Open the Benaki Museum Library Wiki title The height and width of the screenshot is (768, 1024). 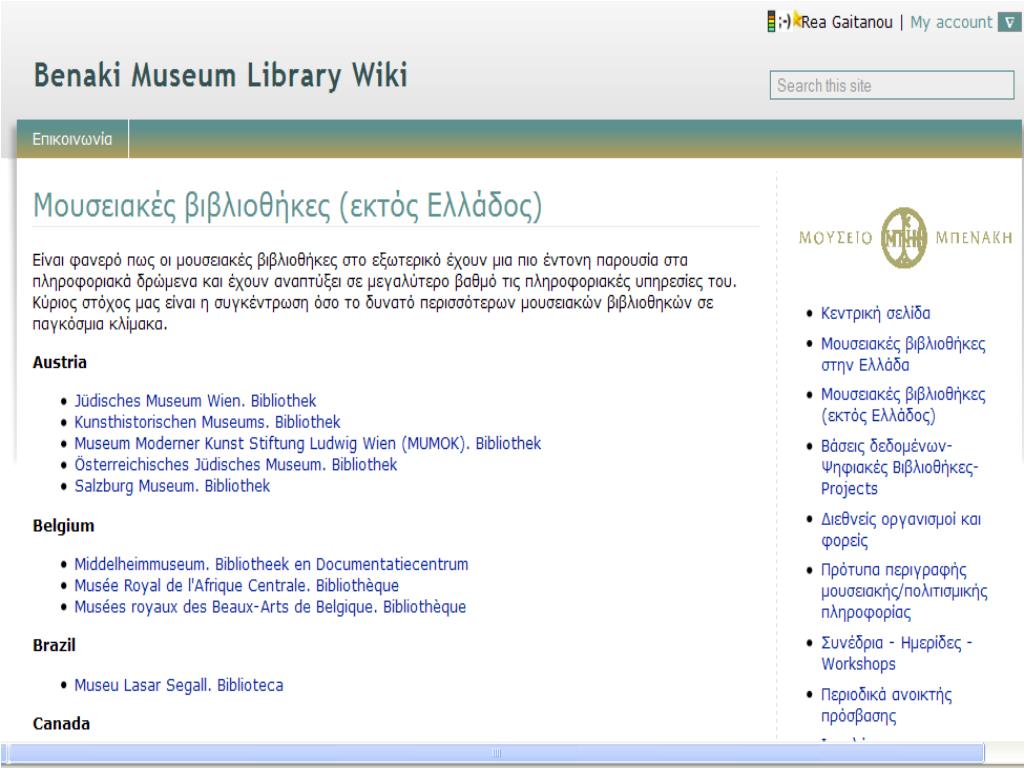click(220, 76)
